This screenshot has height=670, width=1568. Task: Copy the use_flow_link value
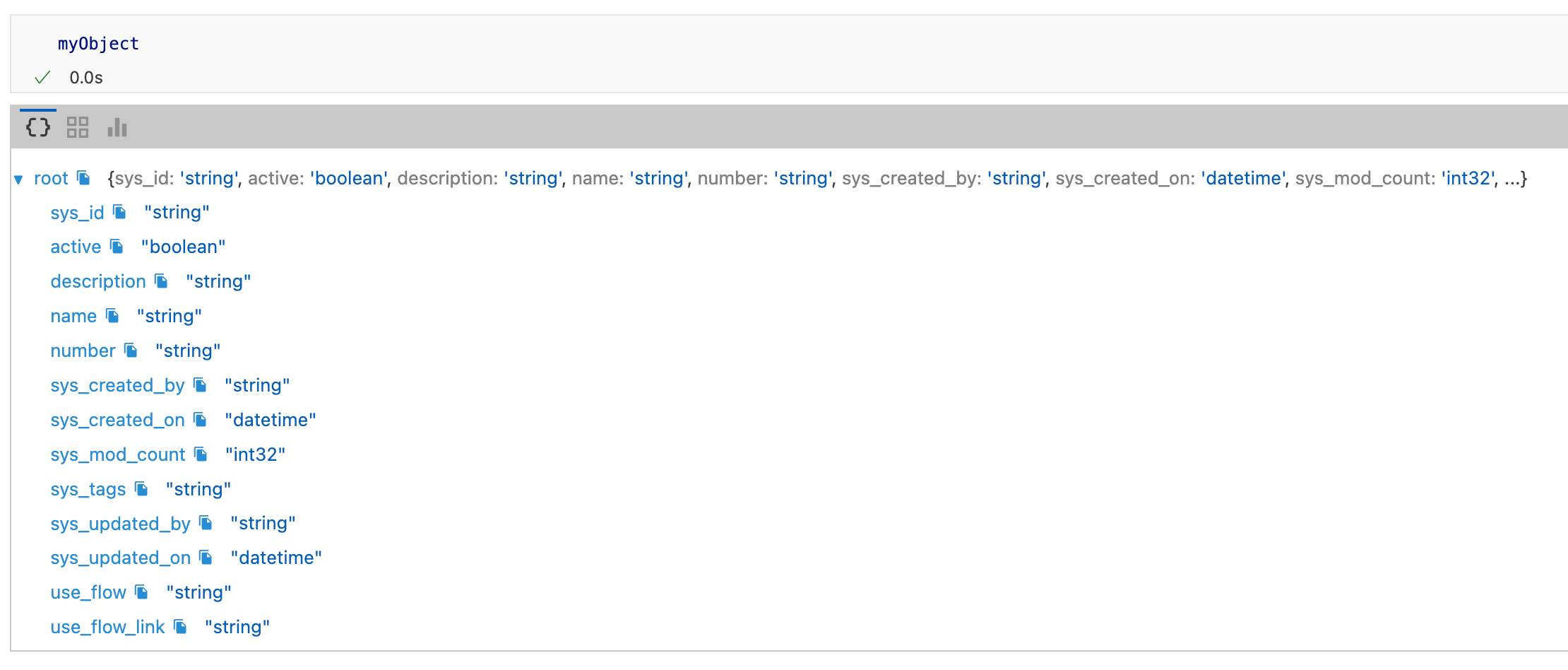pyautogui.click(x=181, y=627)
